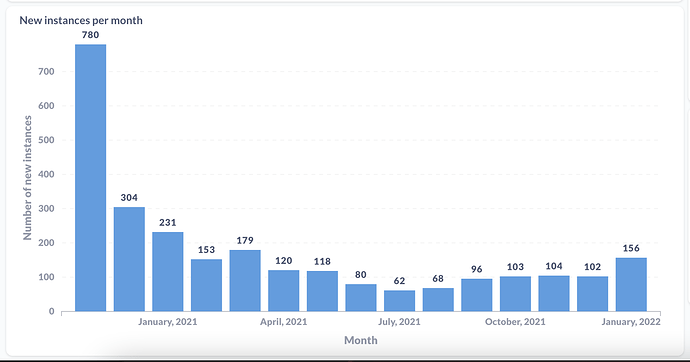Click the 300 y-axis tick label
This screenshot has height=362, width=690.
click(x=46, y=208)
